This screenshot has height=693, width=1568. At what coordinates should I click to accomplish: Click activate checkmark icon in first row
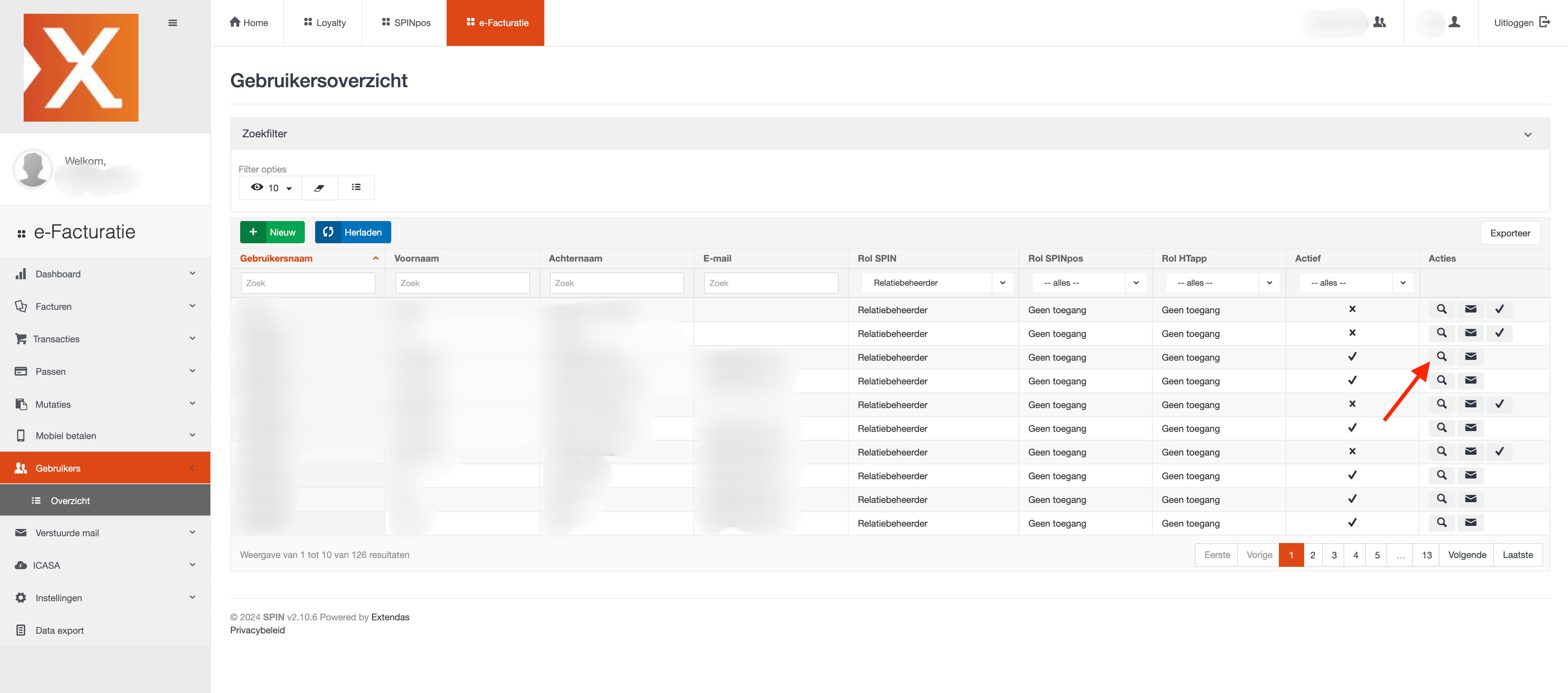coord(1499,309)
